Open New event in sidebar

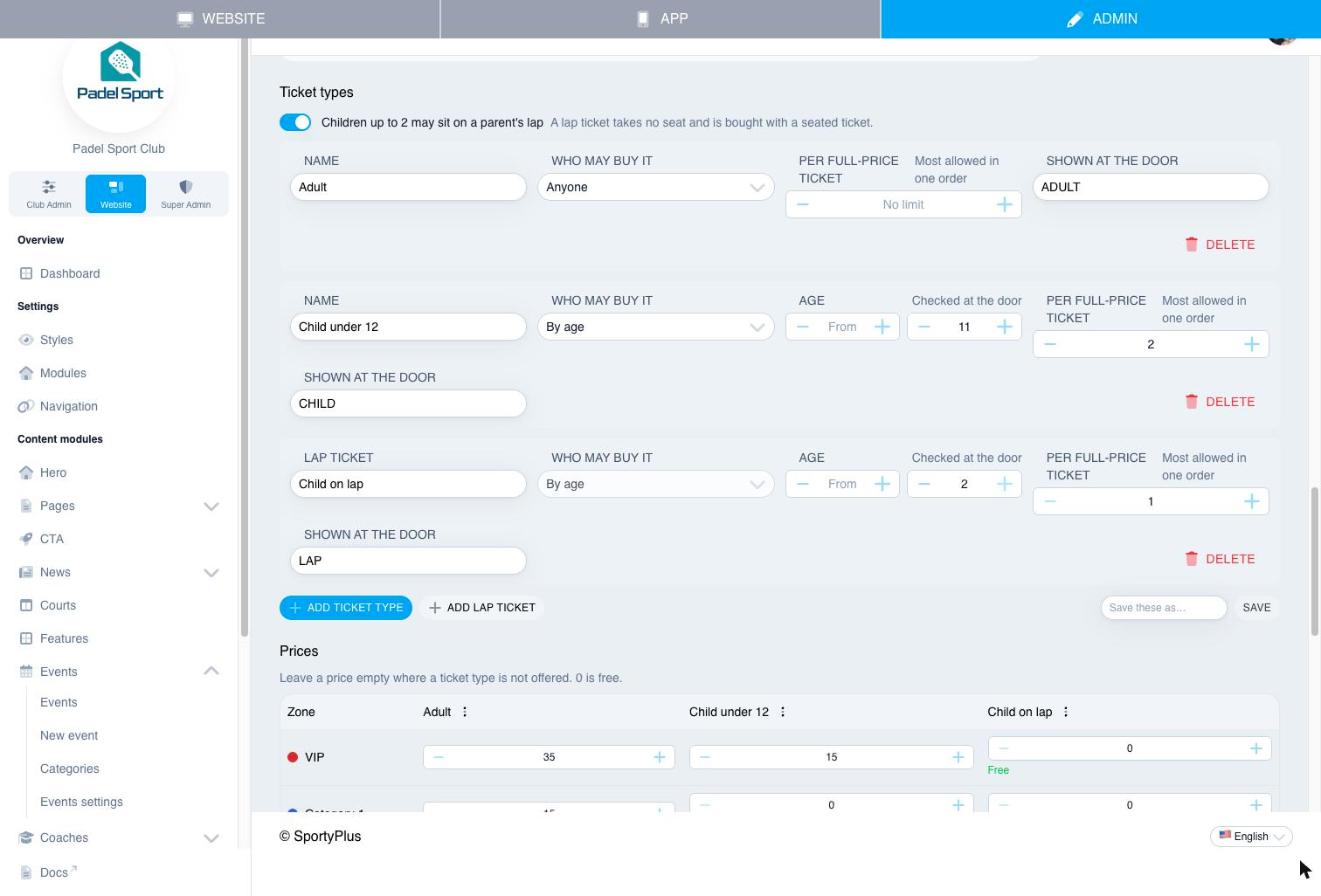(69, 736)
